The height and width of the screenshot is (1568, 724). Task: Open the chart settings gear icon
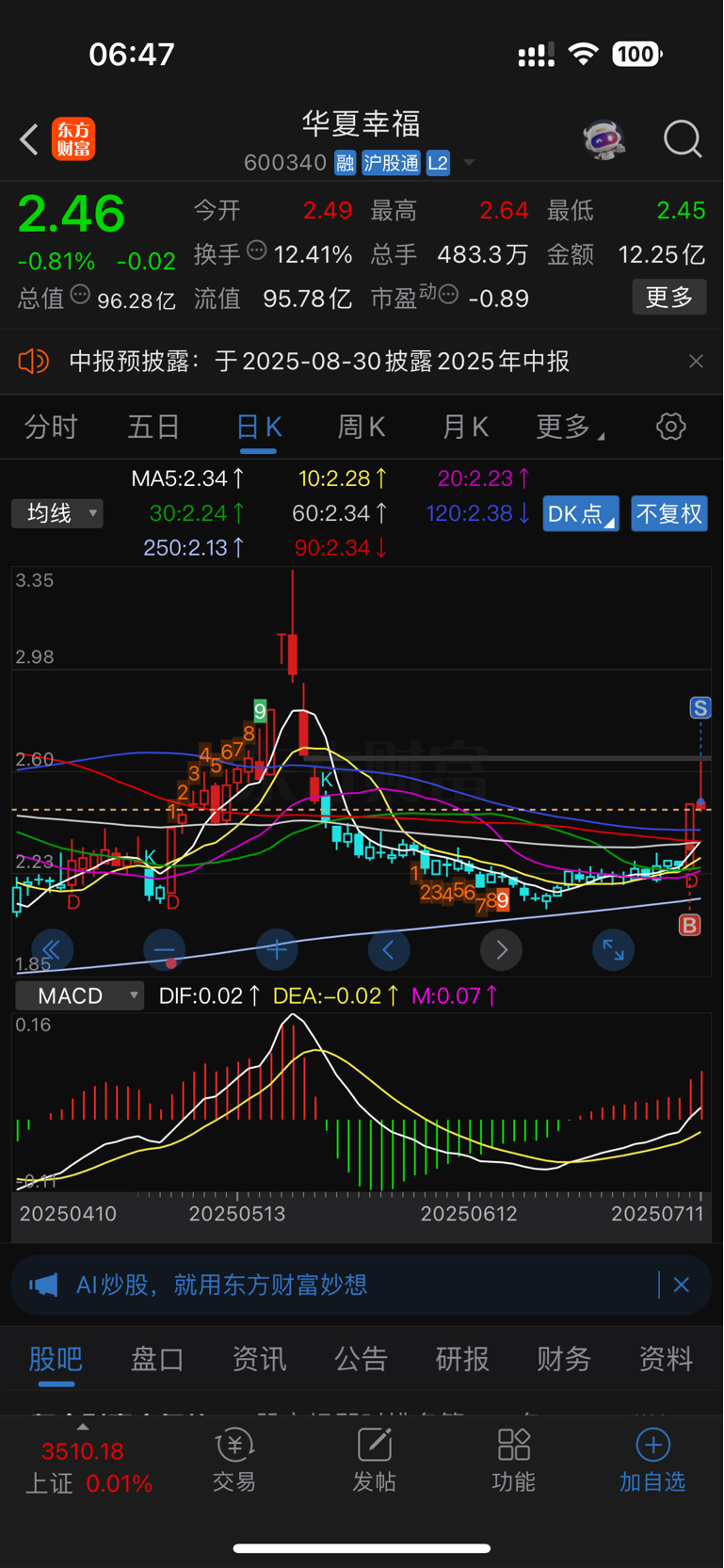(670, 427)
